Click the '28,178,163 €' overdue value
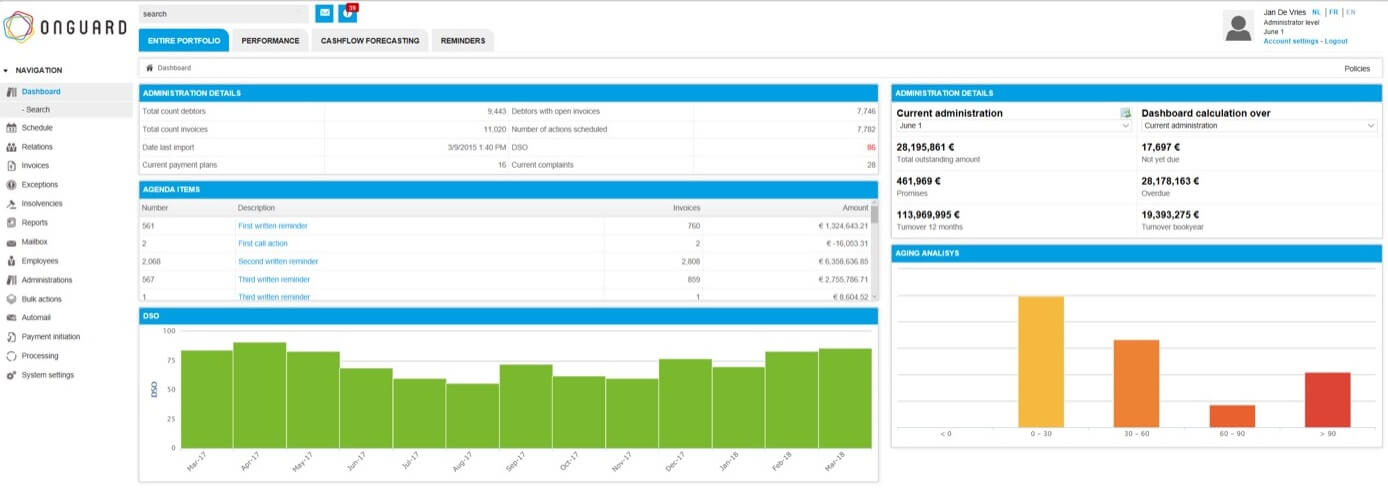This screenshot has width=1388, height=492. pyautogui.click(x=1170, y=181)
